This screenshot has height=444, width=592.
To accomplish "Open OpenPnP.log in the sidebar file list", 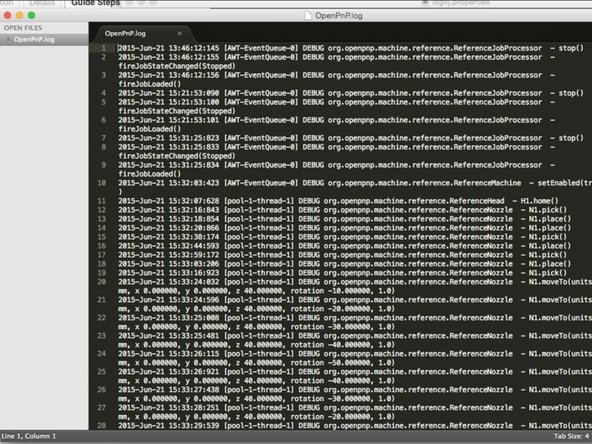I will click(x=34, y=39).
